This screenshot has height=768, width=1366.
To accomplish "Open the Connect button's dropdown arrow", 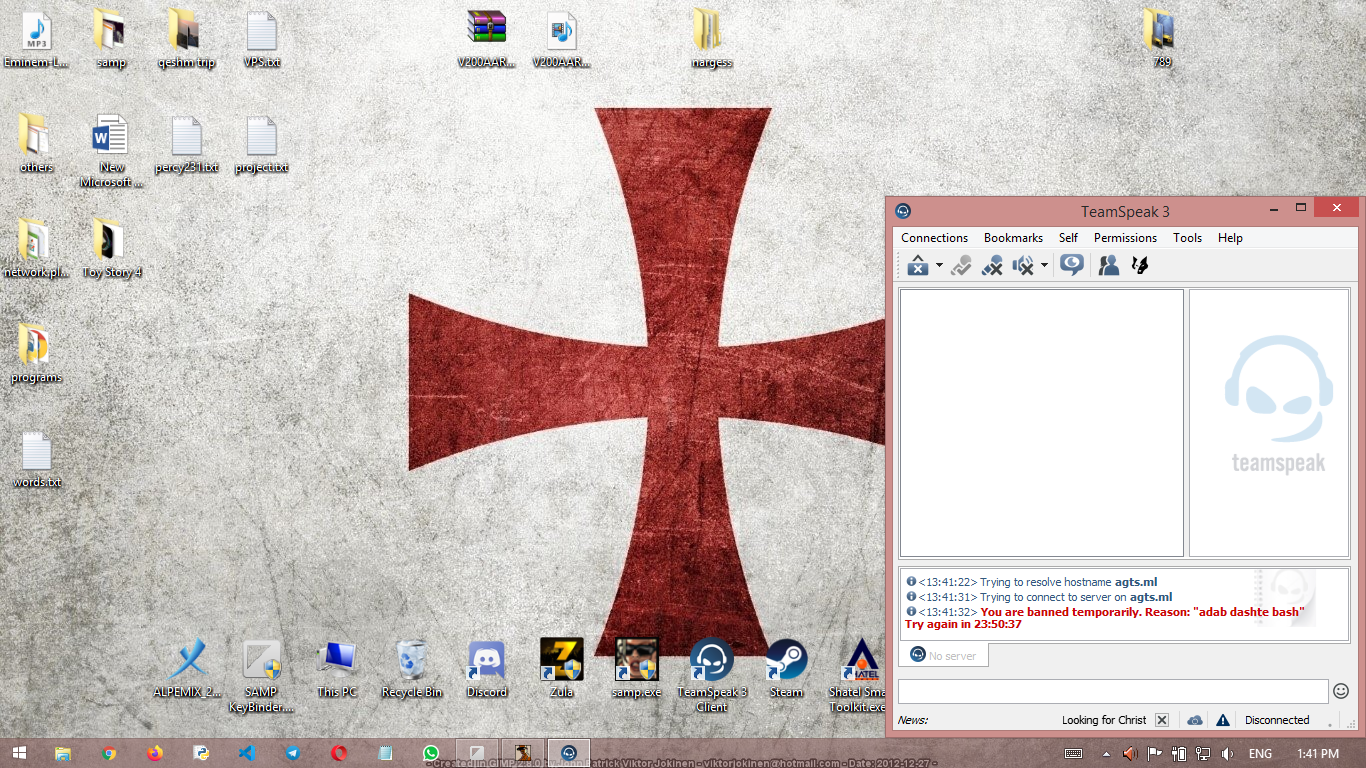I will (939, 265).
